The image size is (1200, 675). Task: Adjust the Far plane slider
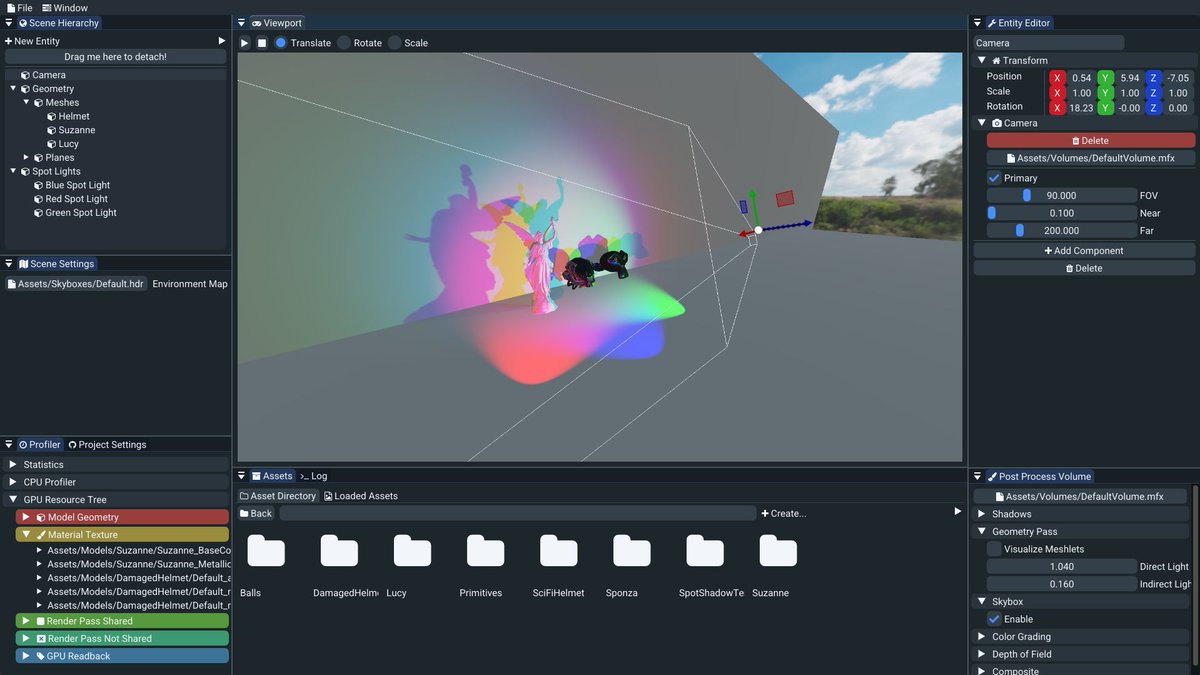(x=1061, y=230)
